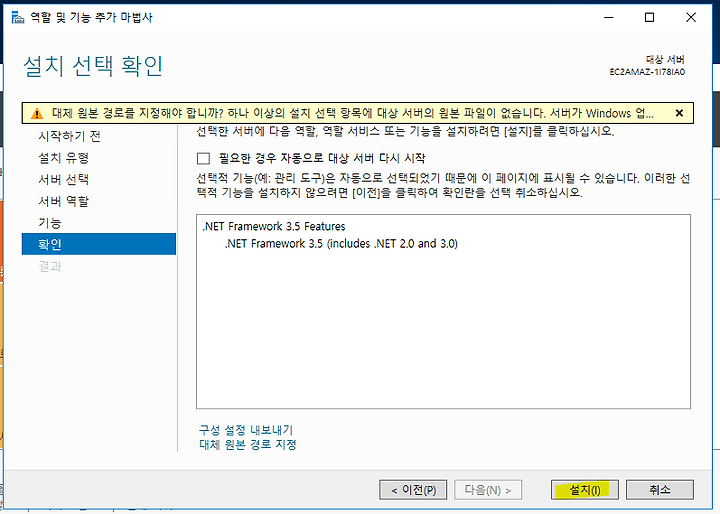
Task: Go to 시작하기 전 step
Action: (69, 136)
